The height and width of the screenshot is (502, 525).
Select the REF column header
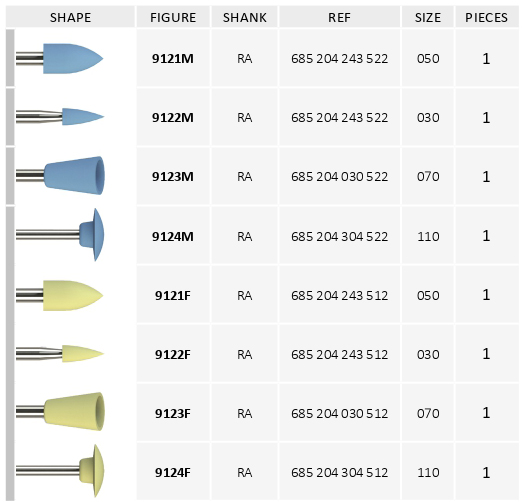339,17
